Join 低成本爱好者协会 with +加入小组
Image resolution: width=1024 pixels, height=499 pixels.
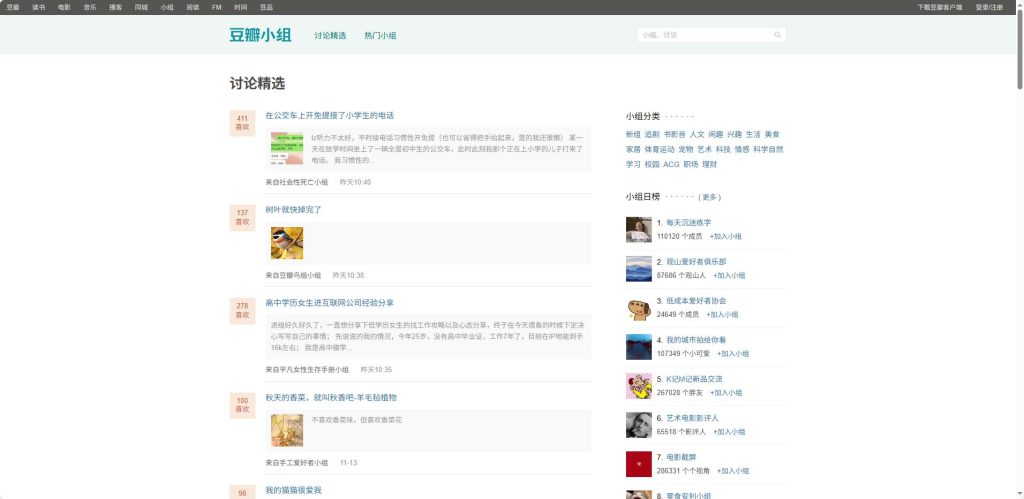tap(722, 315)
